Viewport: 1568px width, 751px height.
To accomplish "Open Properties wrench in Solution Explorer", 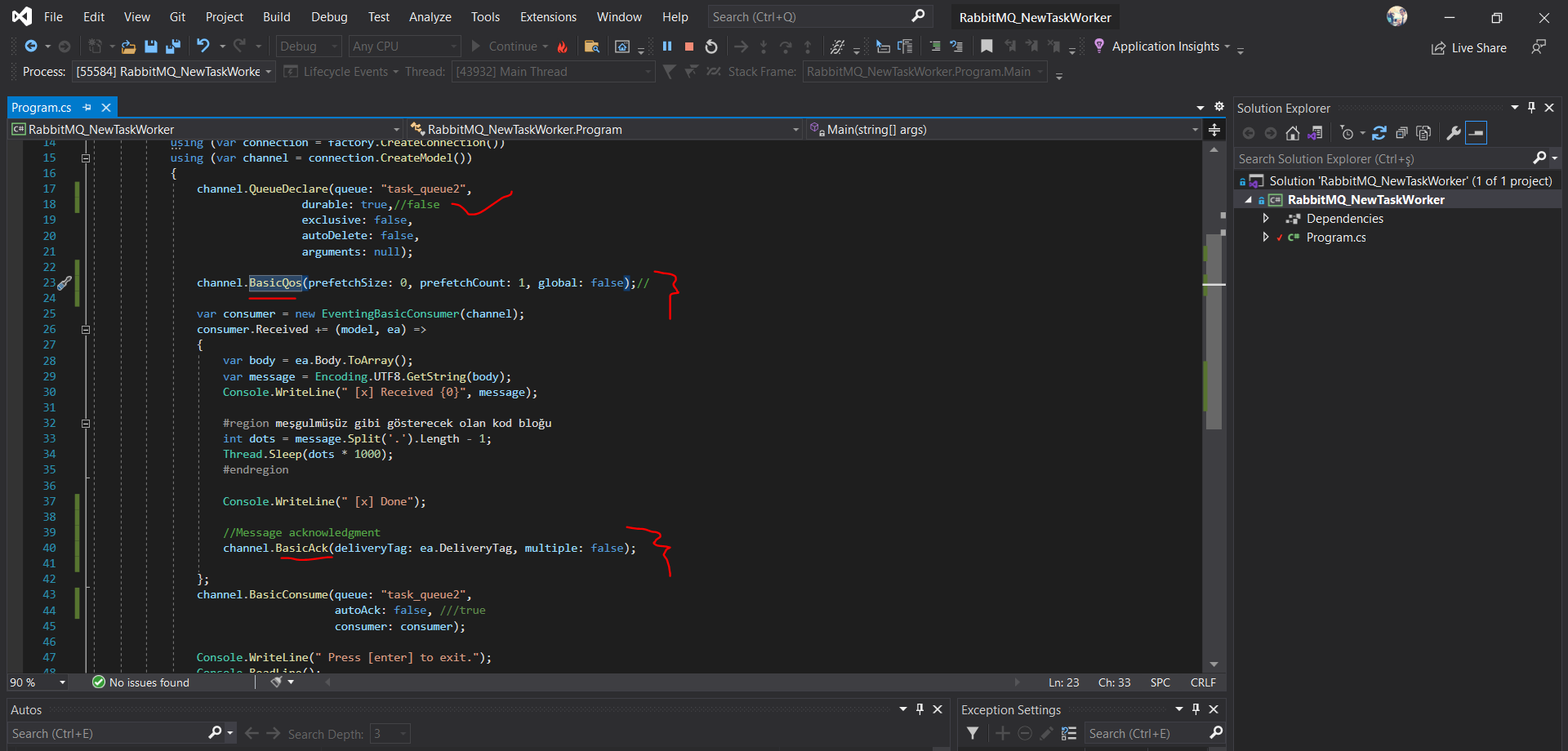I will [x=1453, y=133].
